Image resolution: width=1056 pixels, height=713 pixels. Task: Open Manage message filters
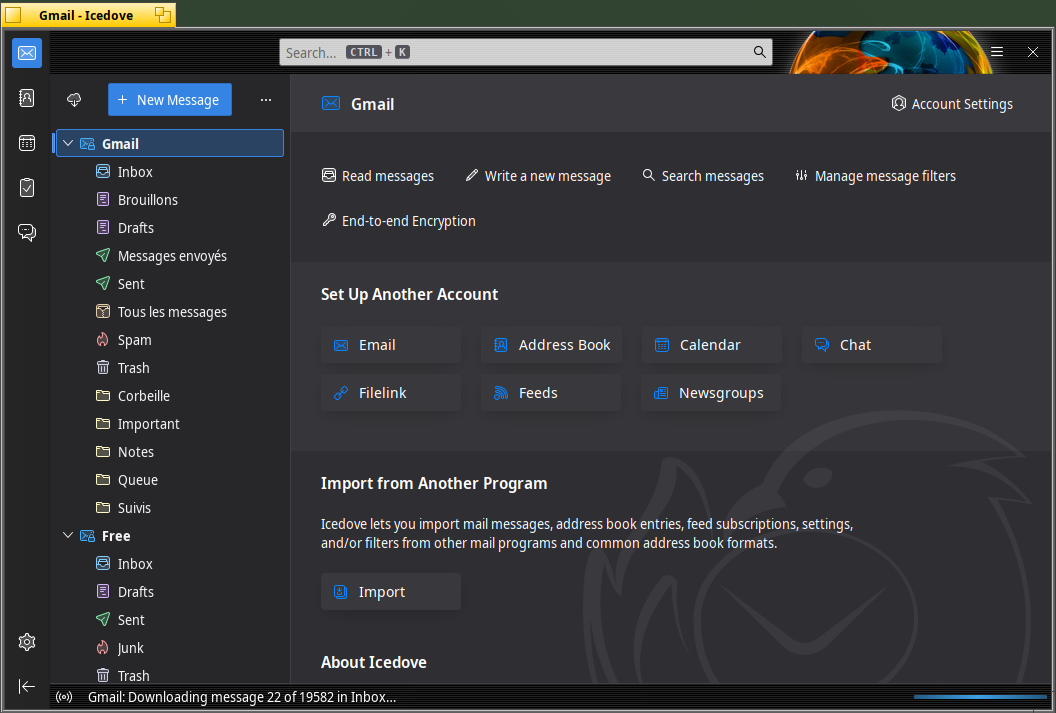tap(875, 176)
